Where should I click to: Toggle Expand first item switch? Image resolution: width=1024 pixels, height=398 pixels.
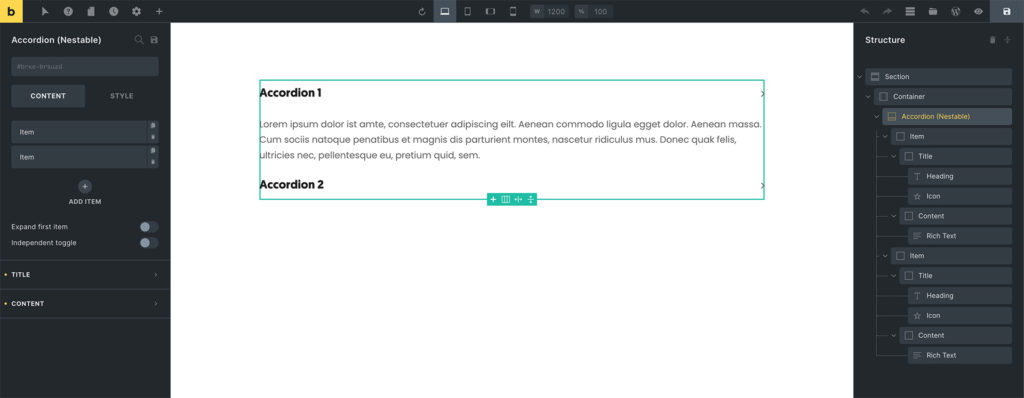(x=149, y=227)
